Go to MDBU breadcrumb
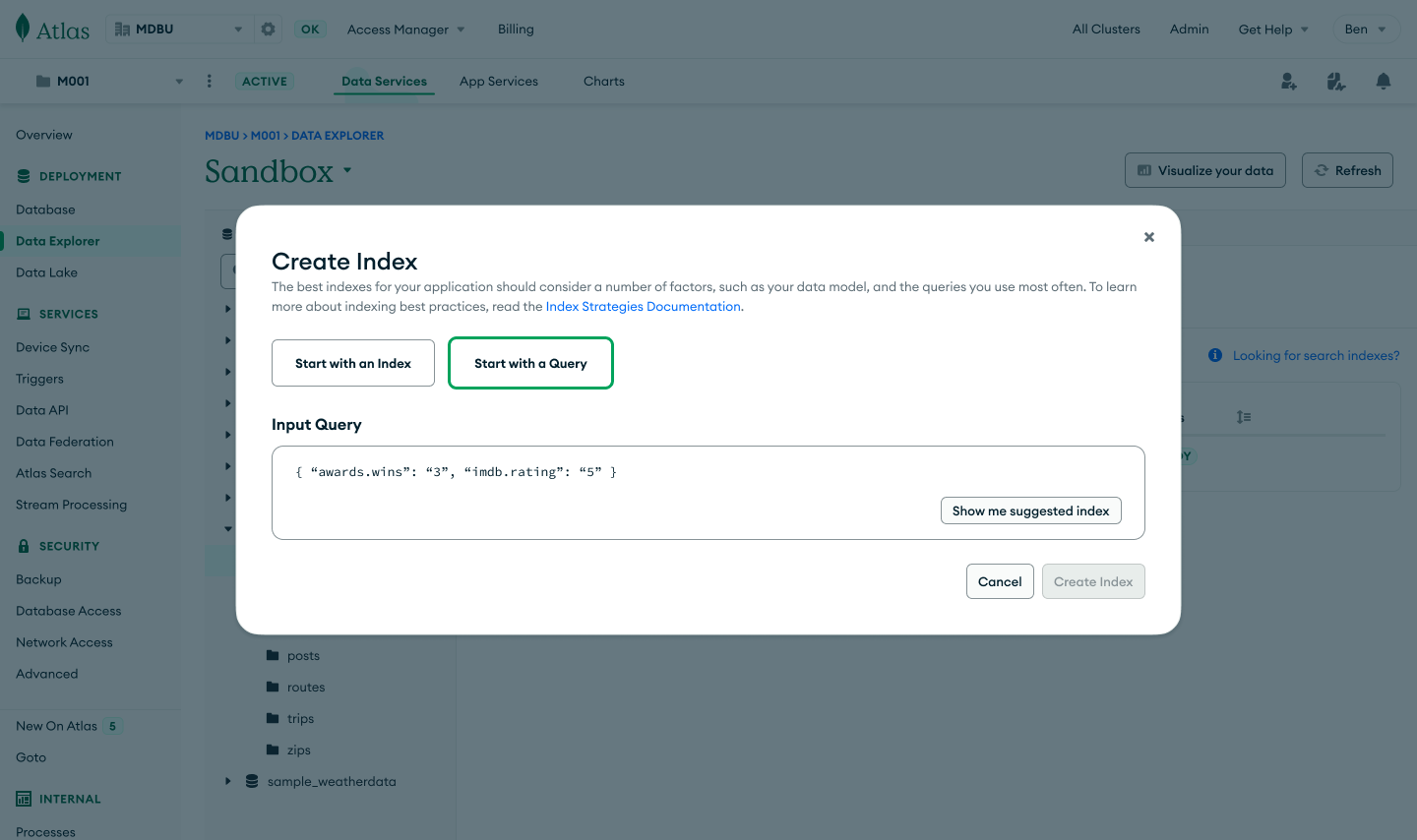This screenshot has height=840, width=1417. (221, 136)
